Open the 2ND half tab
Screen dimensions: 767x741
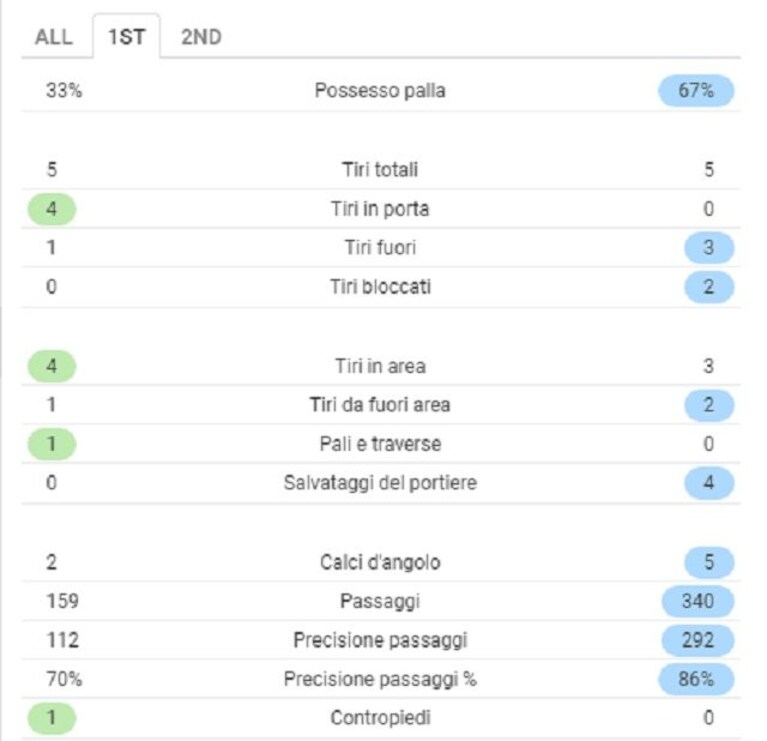point(201,37)
